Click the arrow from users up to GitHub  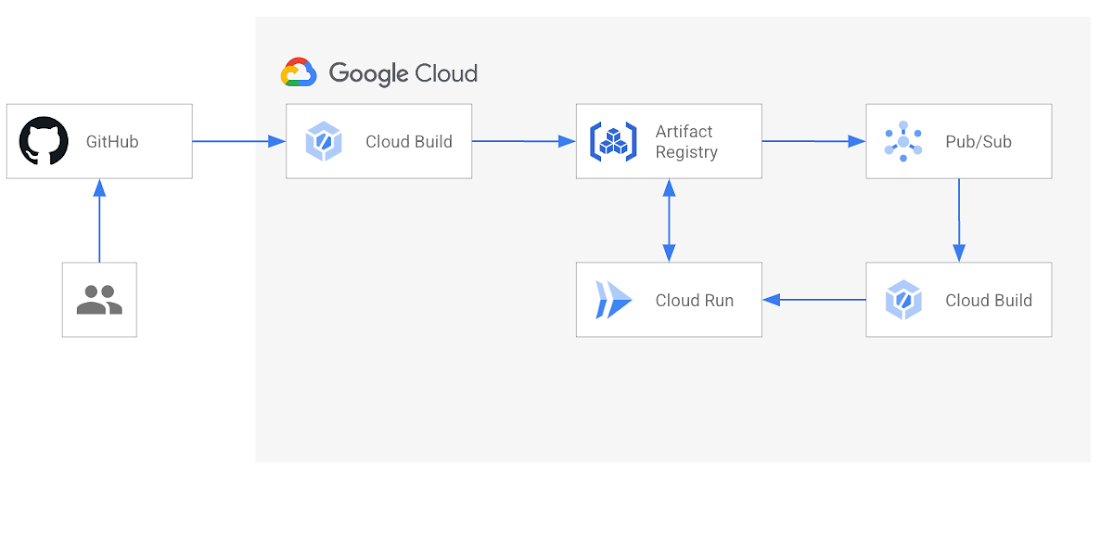point(99,221)
